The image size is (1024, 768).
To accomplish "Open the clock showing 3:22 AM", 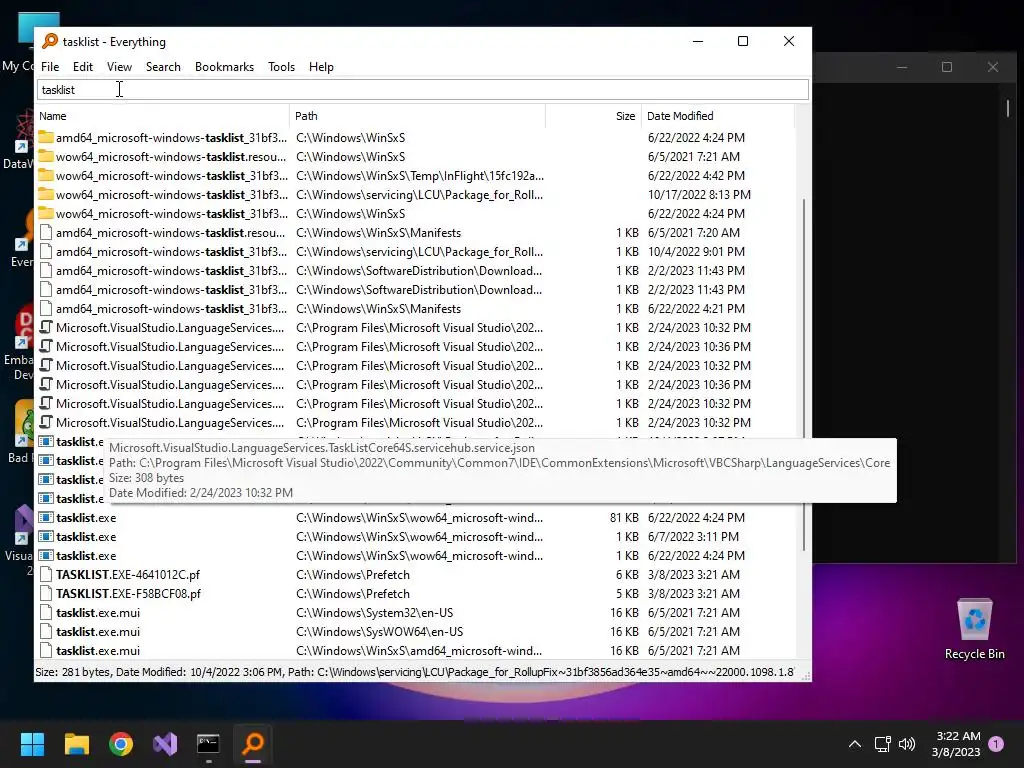I will (956, 744).
